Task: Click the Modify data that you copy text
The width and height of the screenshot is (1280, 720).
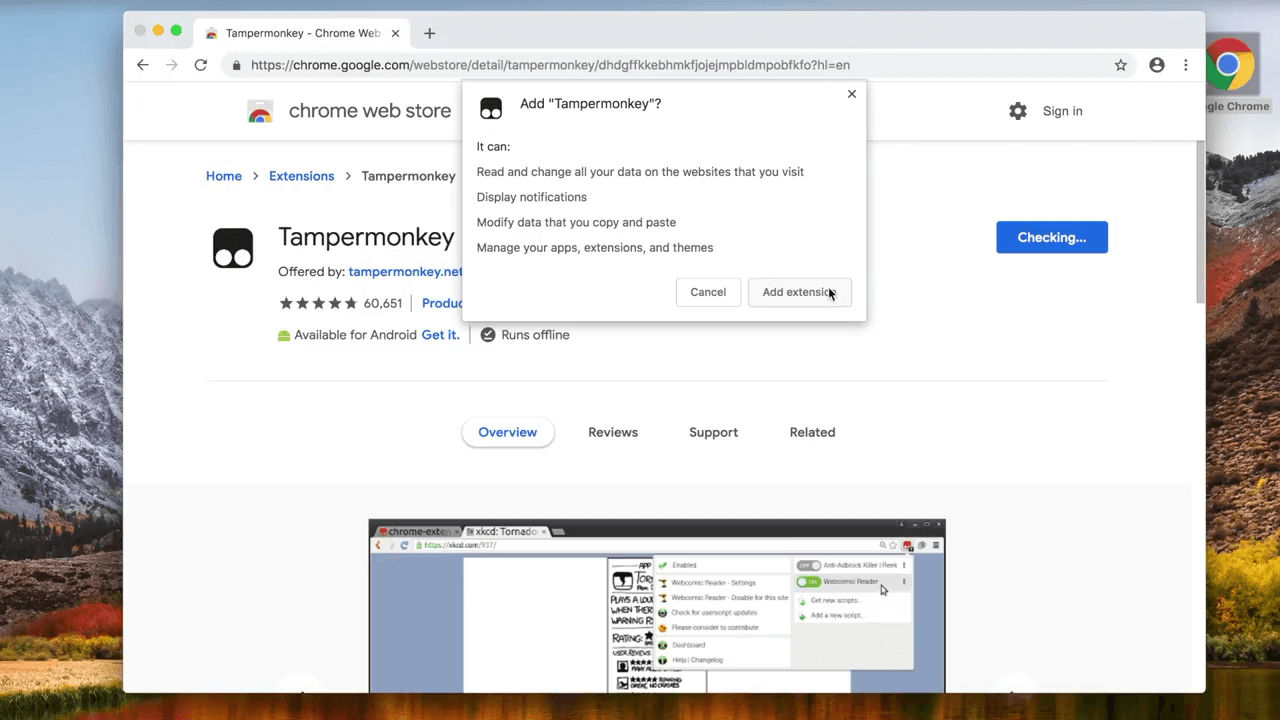Action: [x=576, y=222]
